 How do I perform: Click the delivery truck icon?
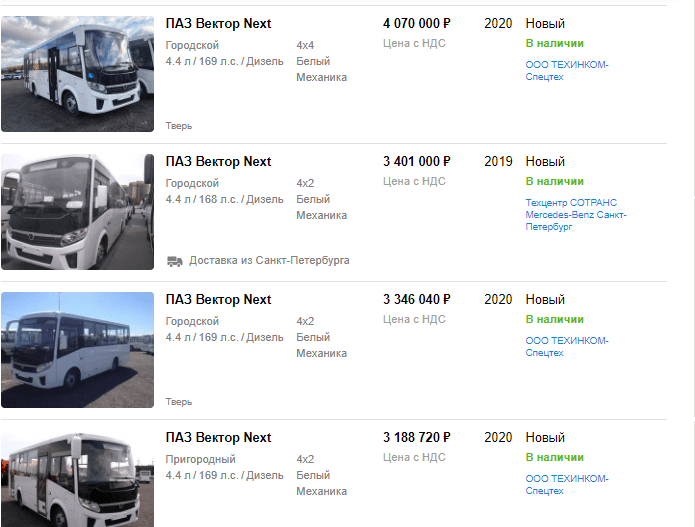tap(175, 261)
